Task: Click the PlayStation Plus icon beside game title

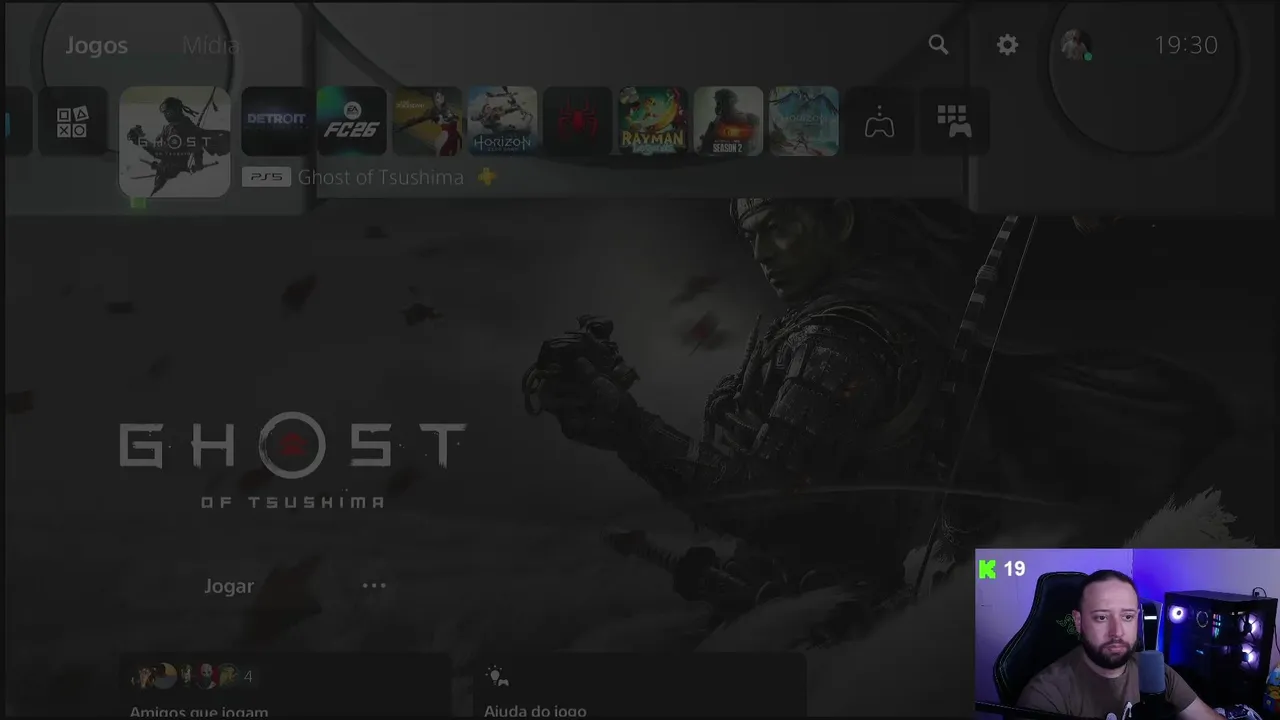Action: (486, 177)
